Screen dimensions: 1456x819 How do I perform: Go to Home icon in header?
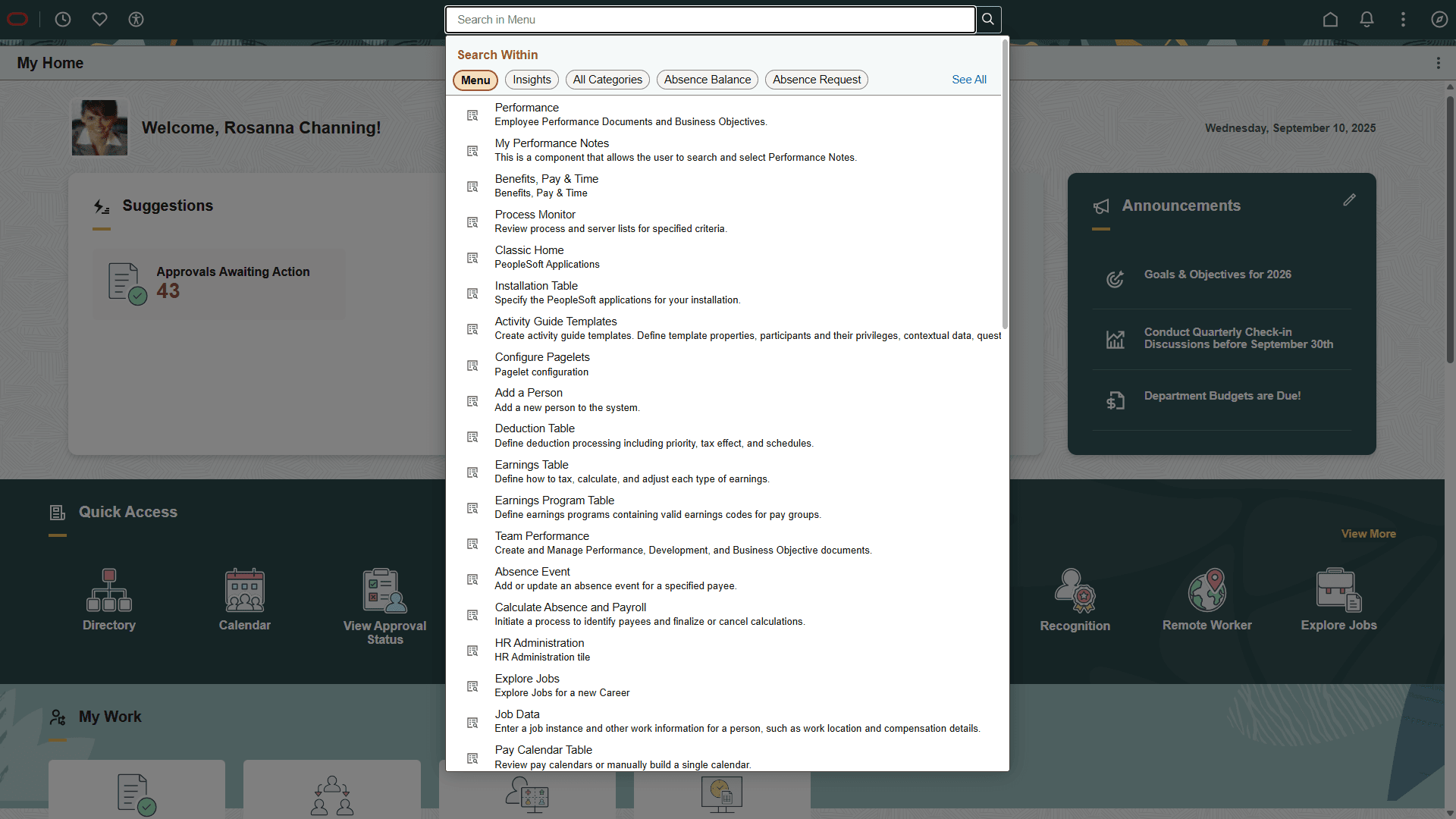1330,20
